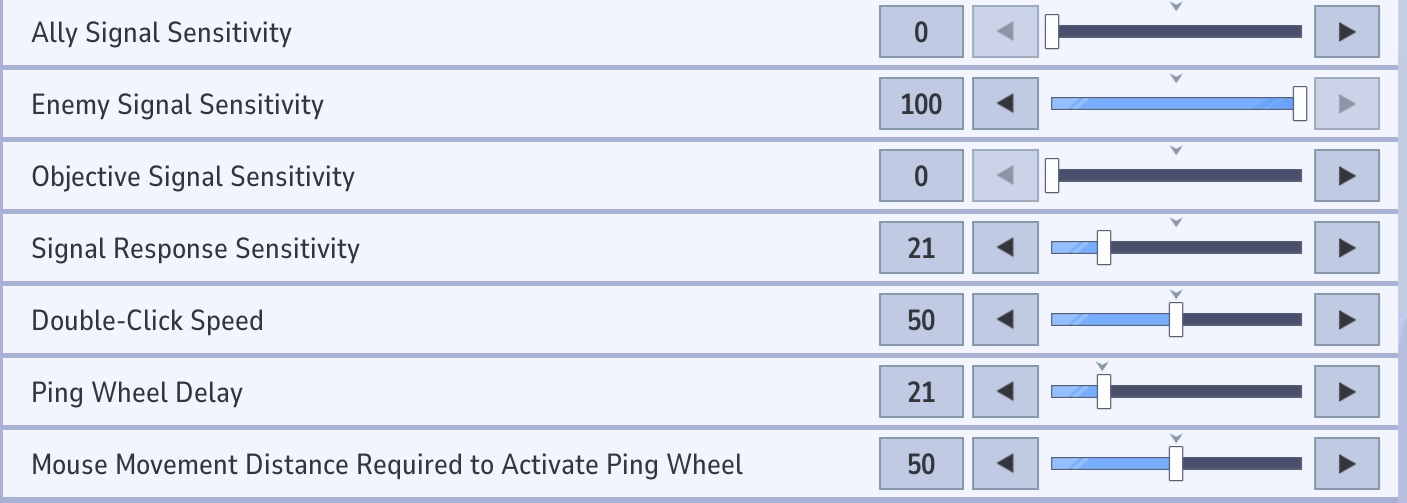Decrease Double-Click Speed with left arrow

point(1005,320)
